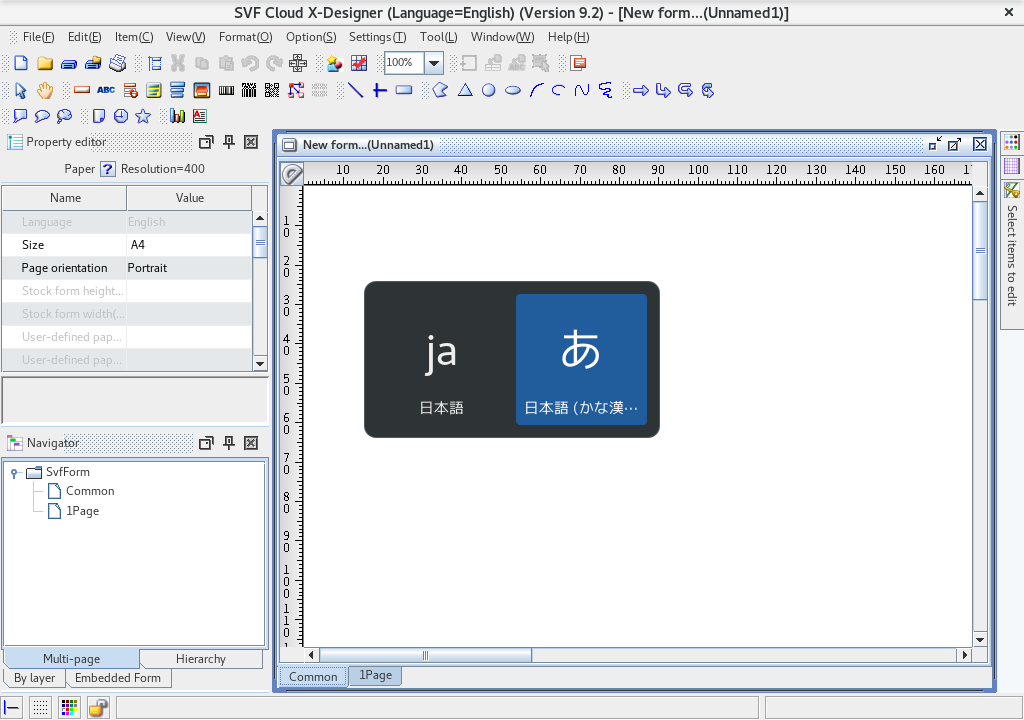Screen dimensions: 1024x720
Task: Pin the Navigator panel
Action: (x=229, y=443)
